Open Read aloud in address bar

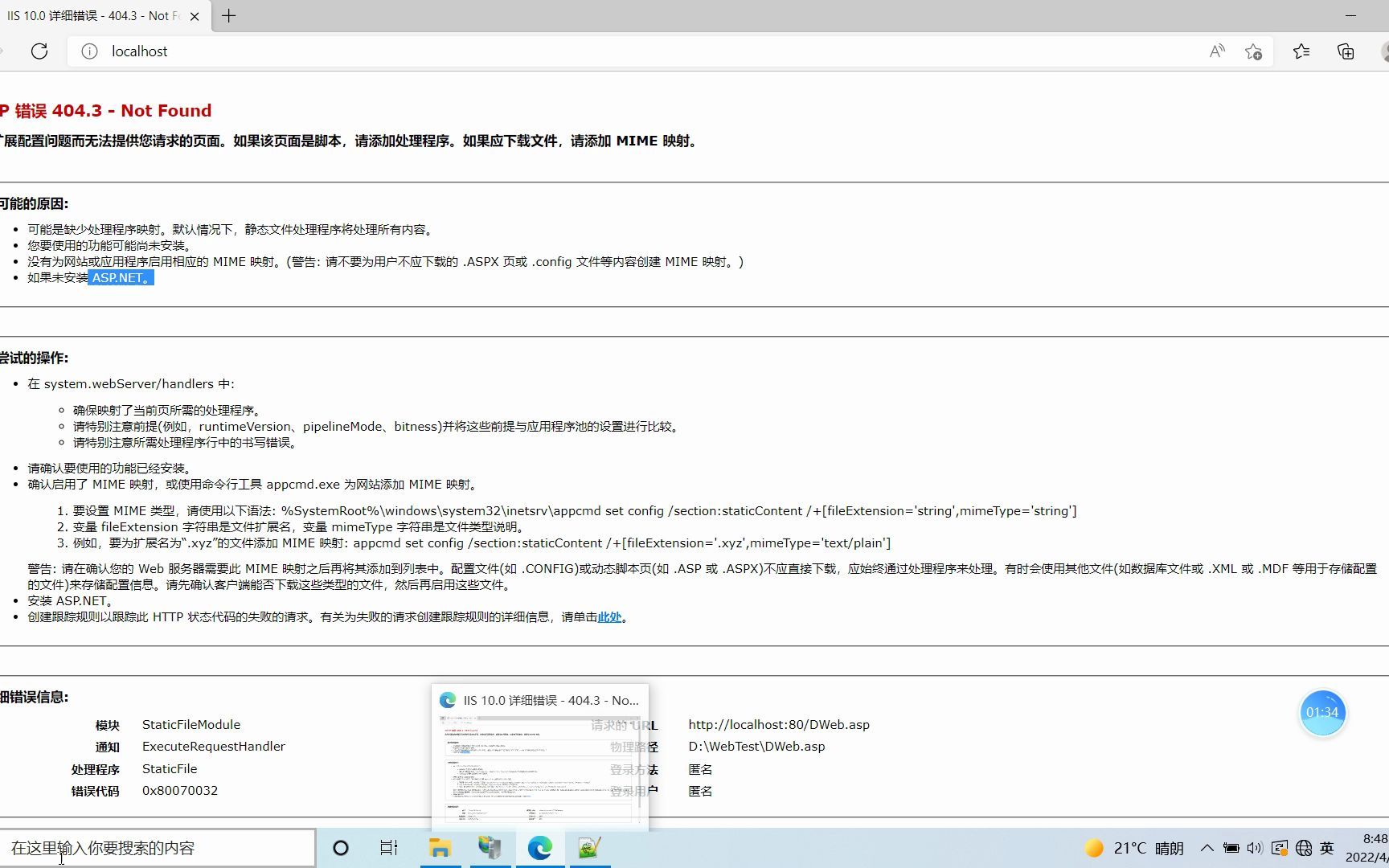tap(1217, 51)
